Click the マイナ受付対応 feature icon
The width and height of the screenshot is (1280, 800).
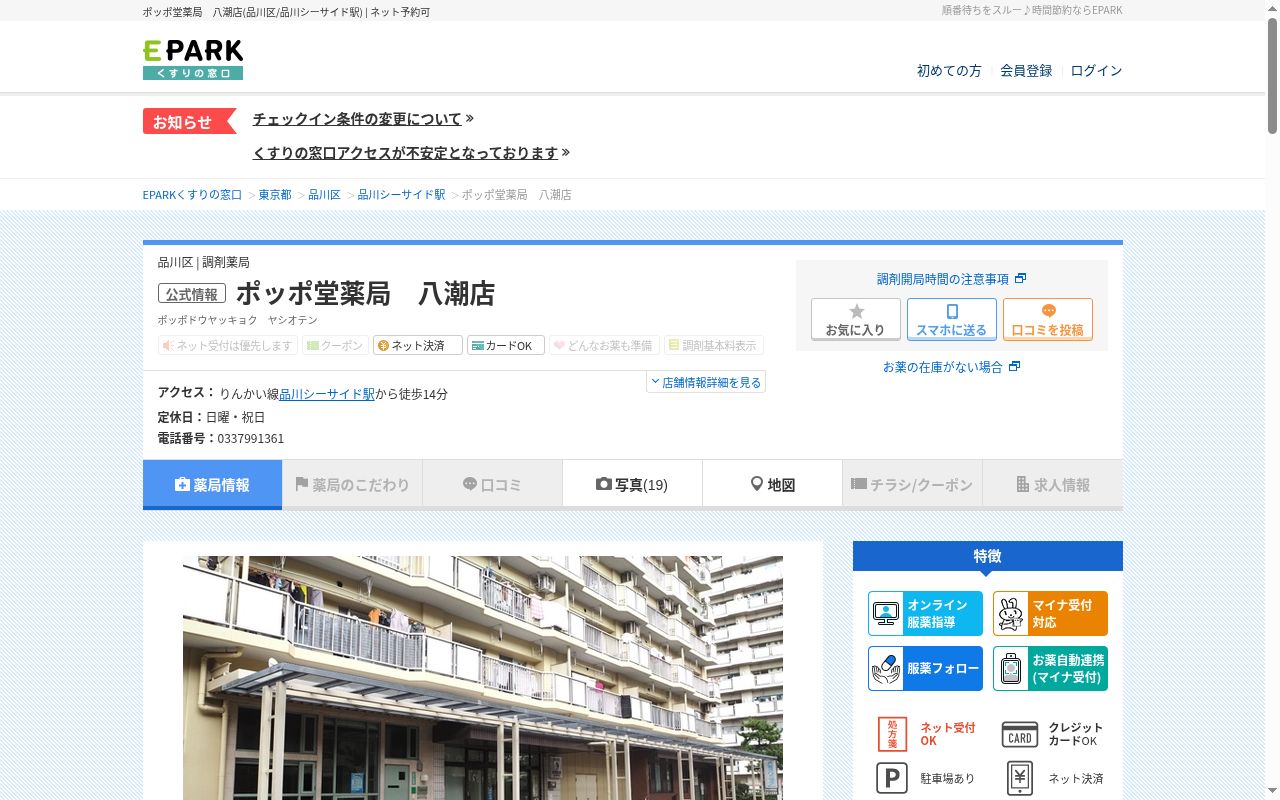coord(1050,613)
